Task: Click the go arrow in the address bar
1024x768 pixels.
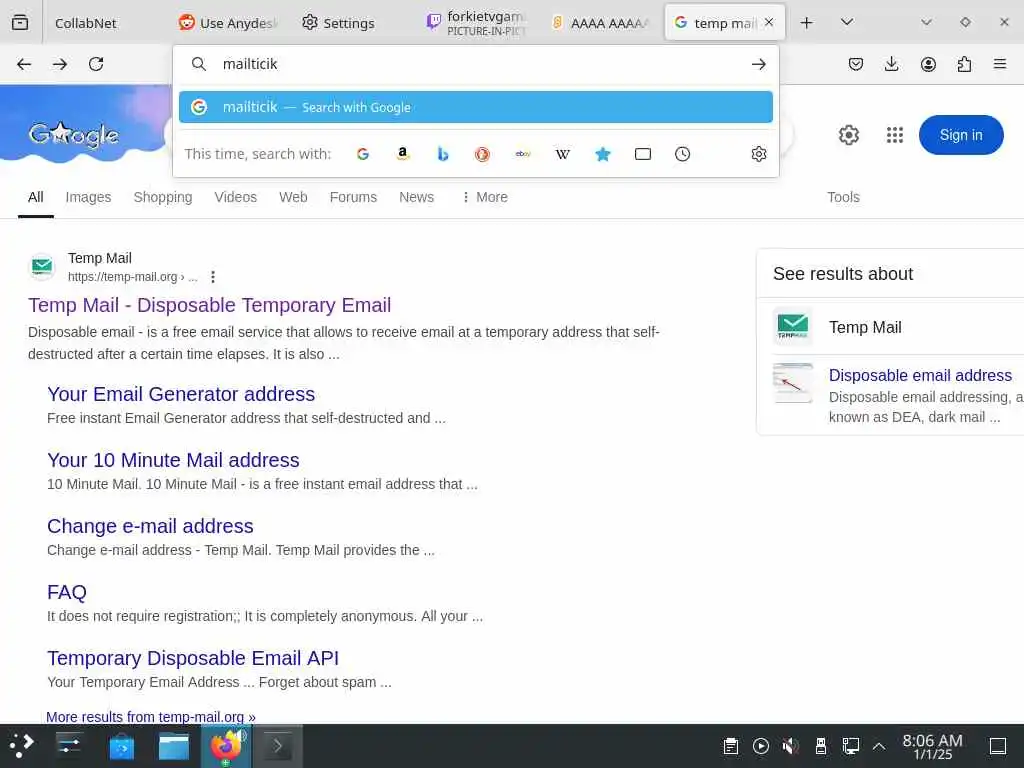Action: (x=758, y=64)
